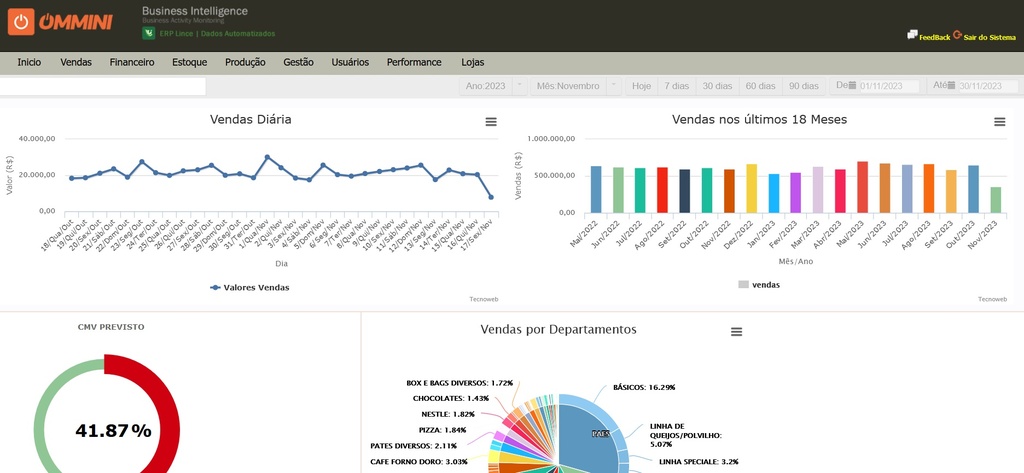Open the Financeiro menu
Screen dimensions: 1024x473
click(x=132, y=63)
